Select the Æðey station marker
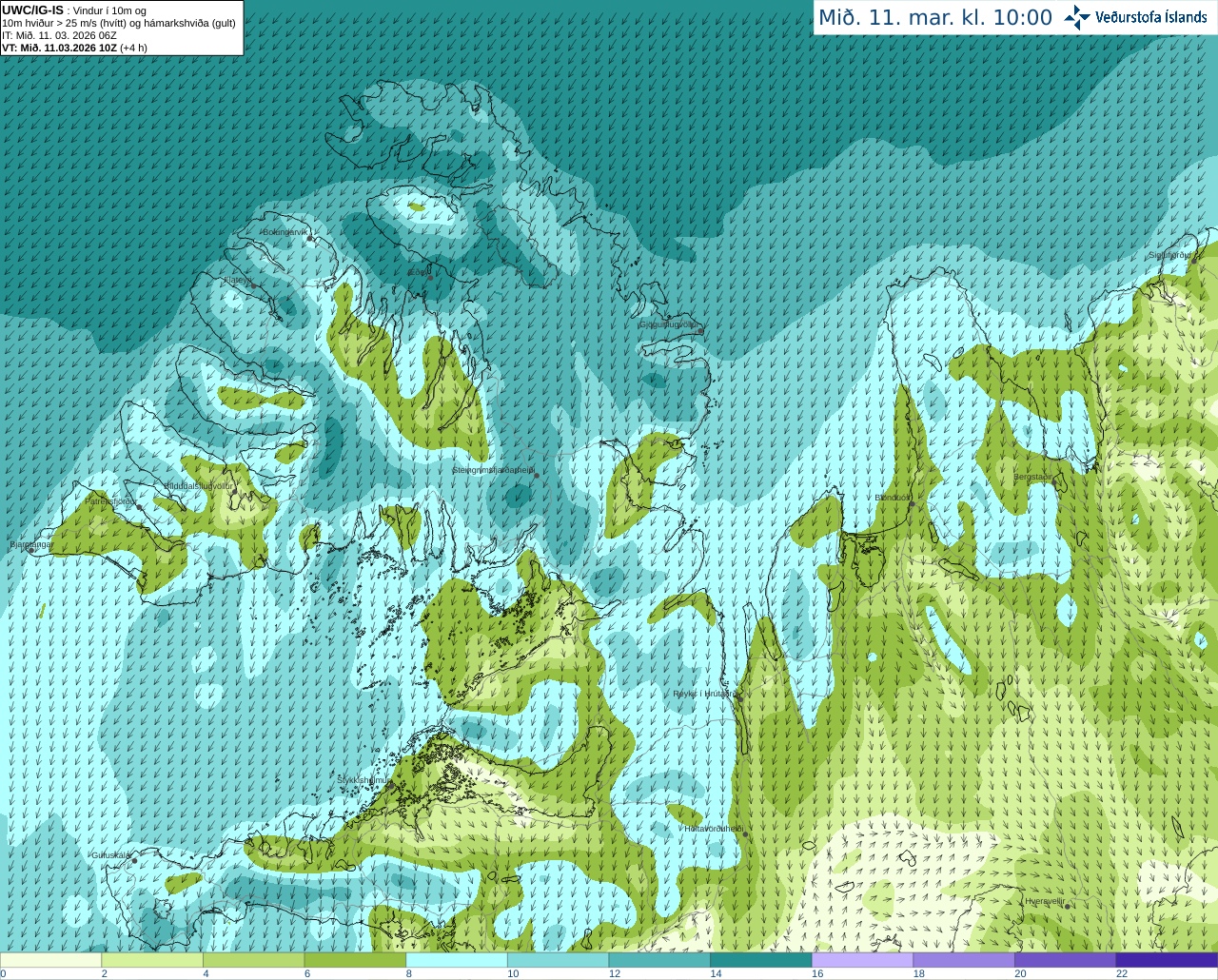The width and height of the screenshot is (1218, 980). tap(430, 277)
